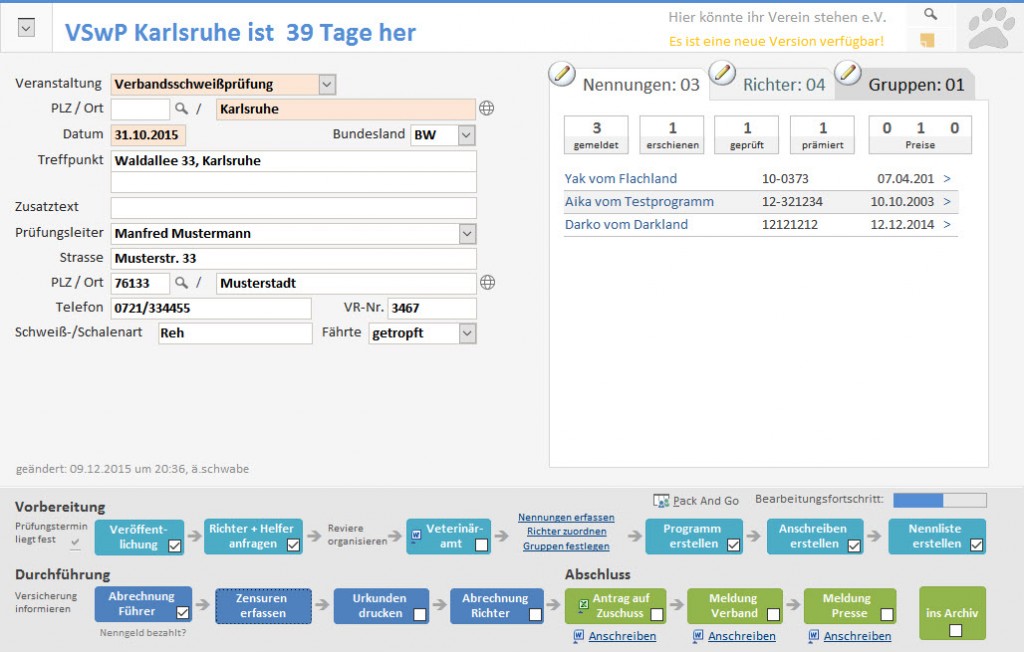Check the ins Archiv checkbox
This screenshot has width=1024, height=652.
click(x=955, y=630)
